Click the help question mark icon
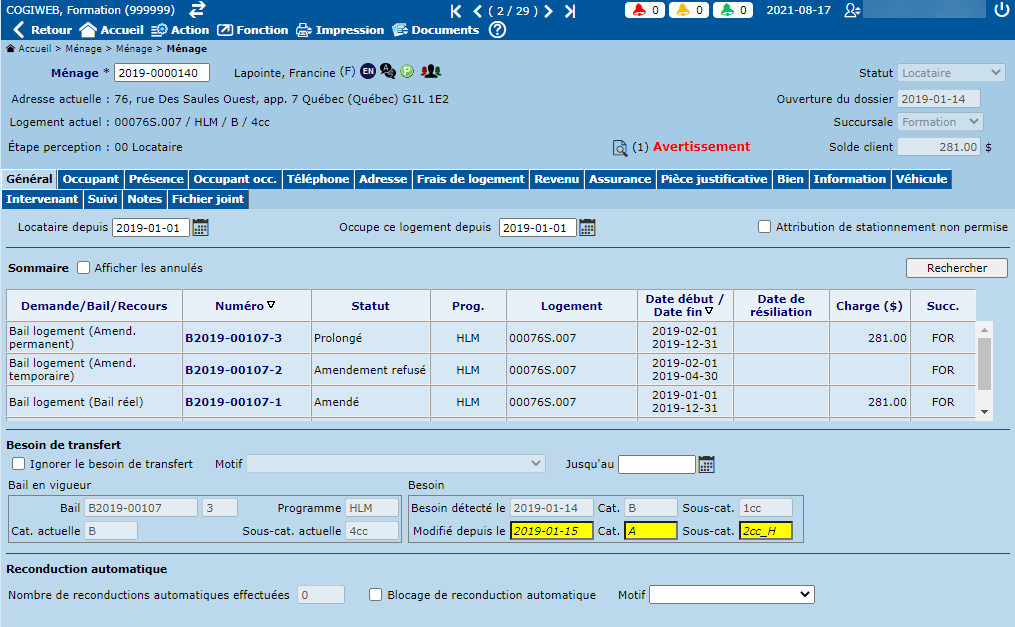1015x627 pixels. pyautogui.click(x=497, y=30)
